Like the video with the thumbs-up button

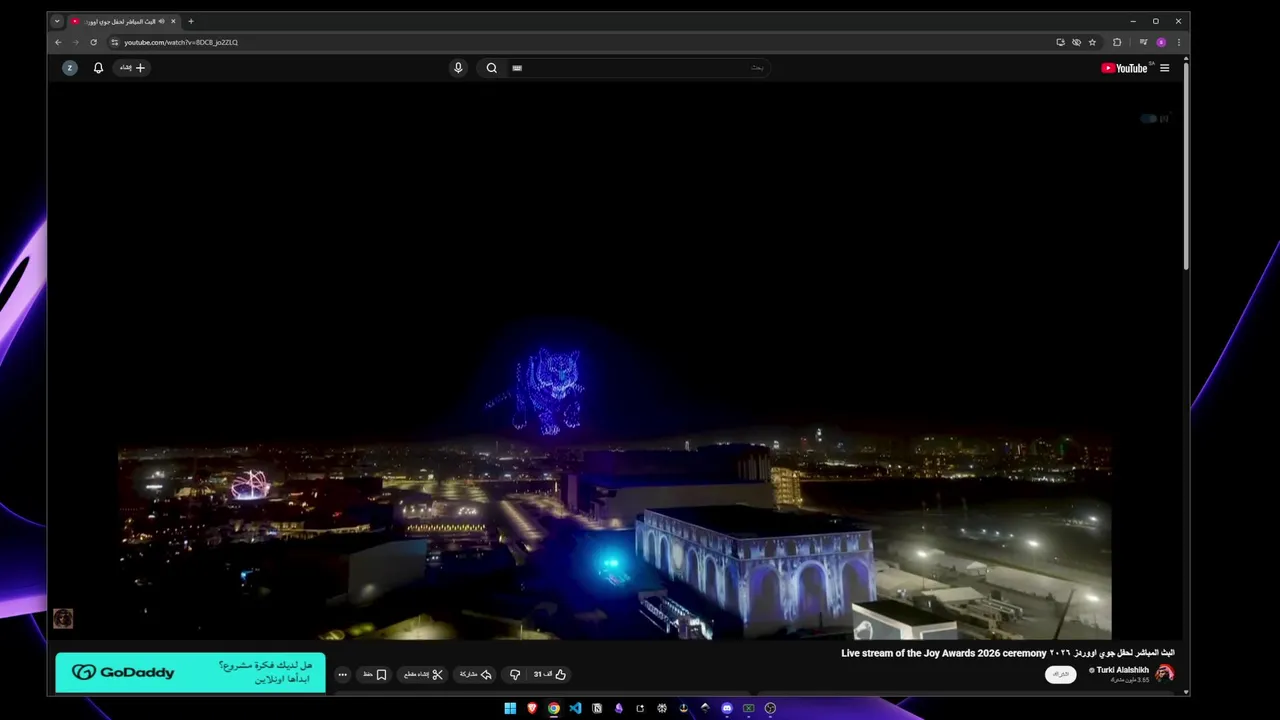pos(550,674)
